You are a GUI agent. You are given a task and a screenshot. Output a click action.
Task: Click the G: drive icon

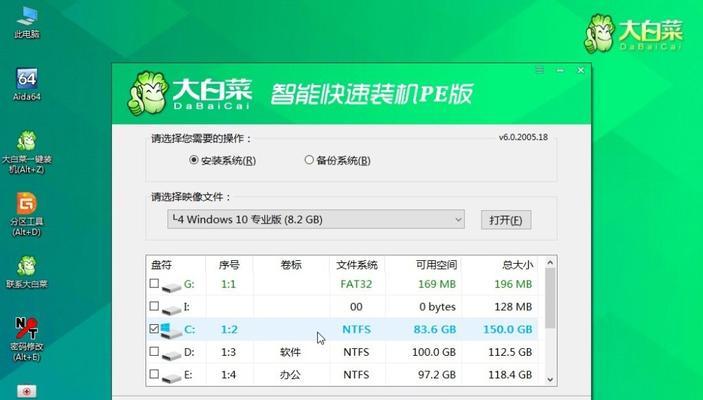172,286
